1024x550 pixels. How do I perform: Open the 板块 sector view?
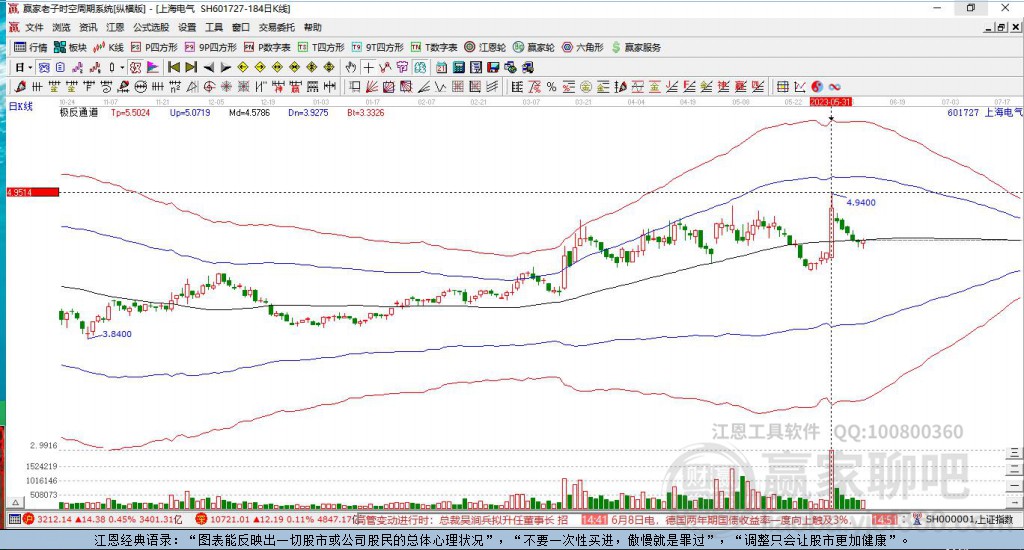click(70, 47)
